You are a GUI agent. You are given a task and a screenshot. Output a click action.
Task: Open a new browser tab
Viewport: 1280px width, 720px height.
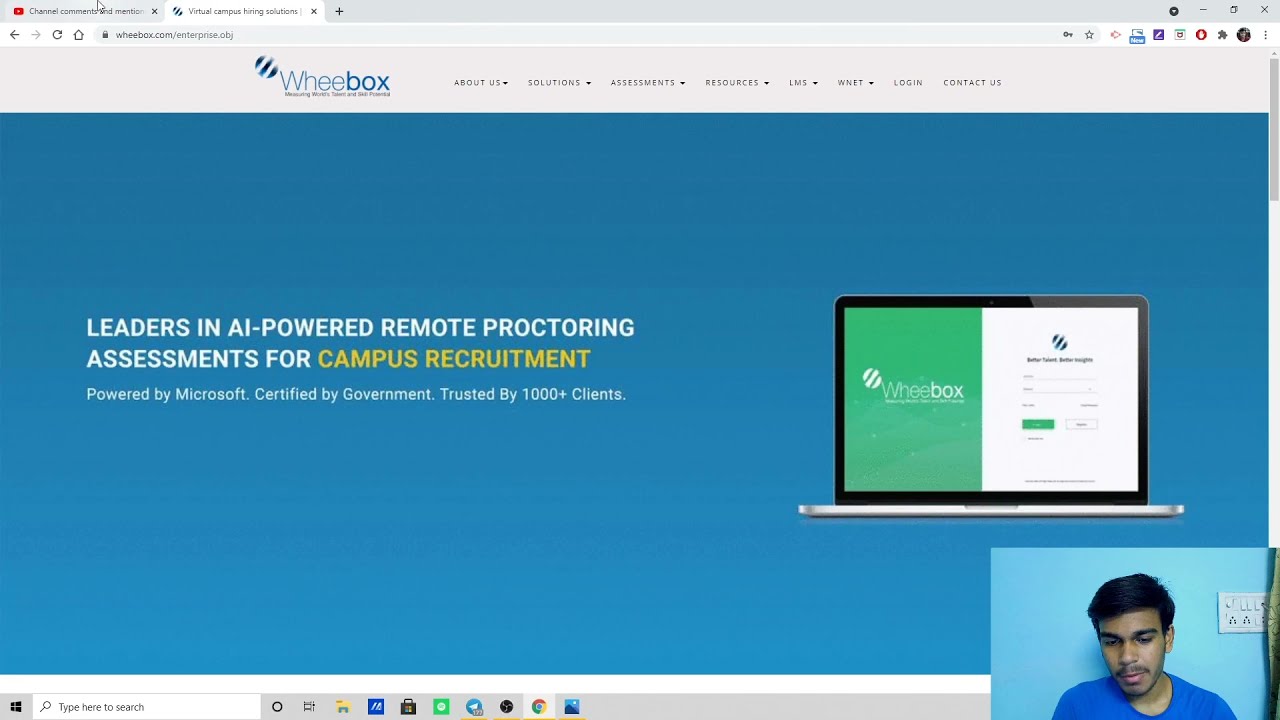pyautogui.click(x=339, y=11)
